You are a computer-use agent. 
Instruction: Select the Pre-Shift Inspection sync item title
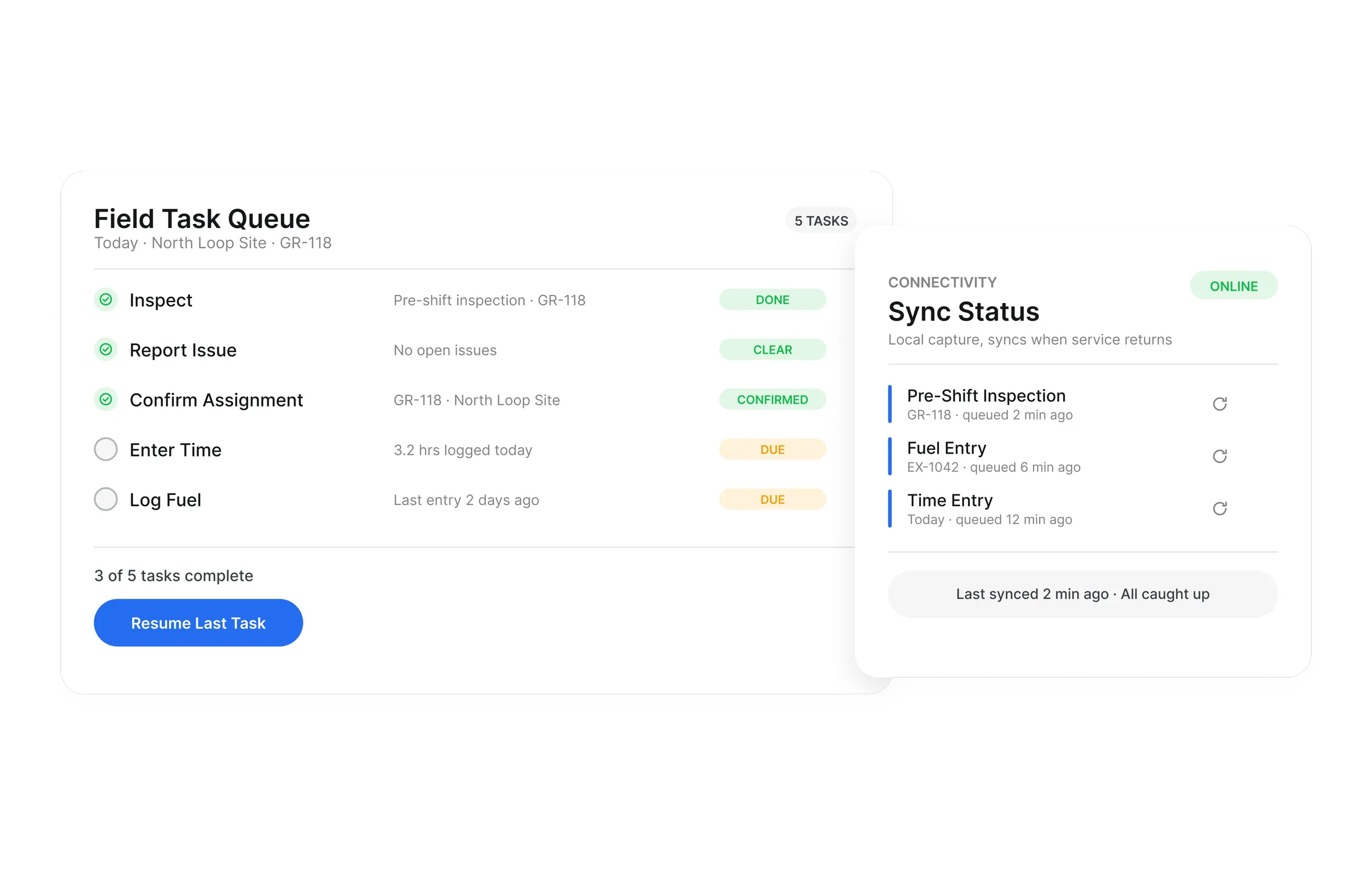pyautogui.click(x=986, y=395)
